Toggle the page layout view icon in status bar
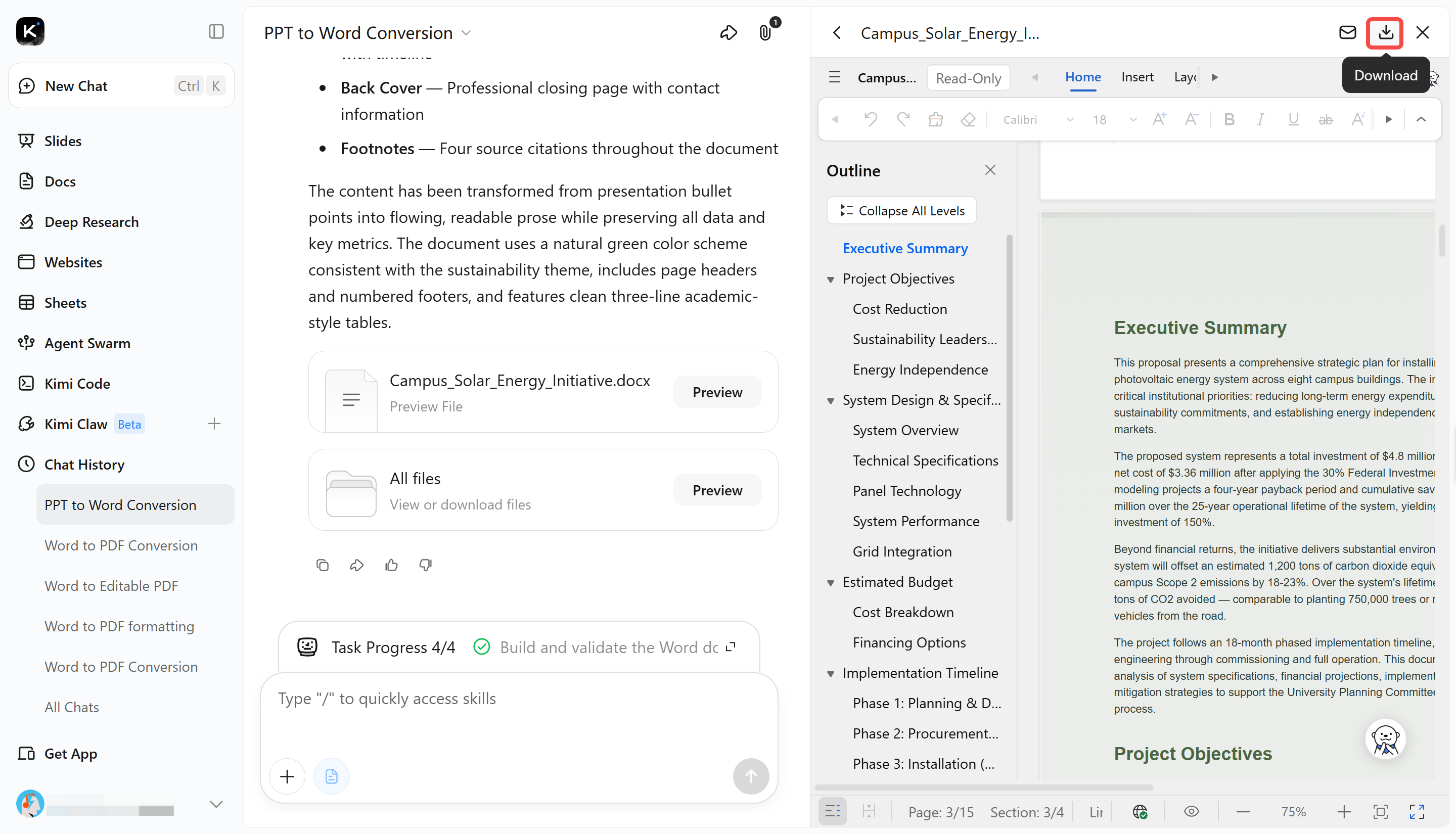The image size is (1456, 834). [x=869, y=812]
